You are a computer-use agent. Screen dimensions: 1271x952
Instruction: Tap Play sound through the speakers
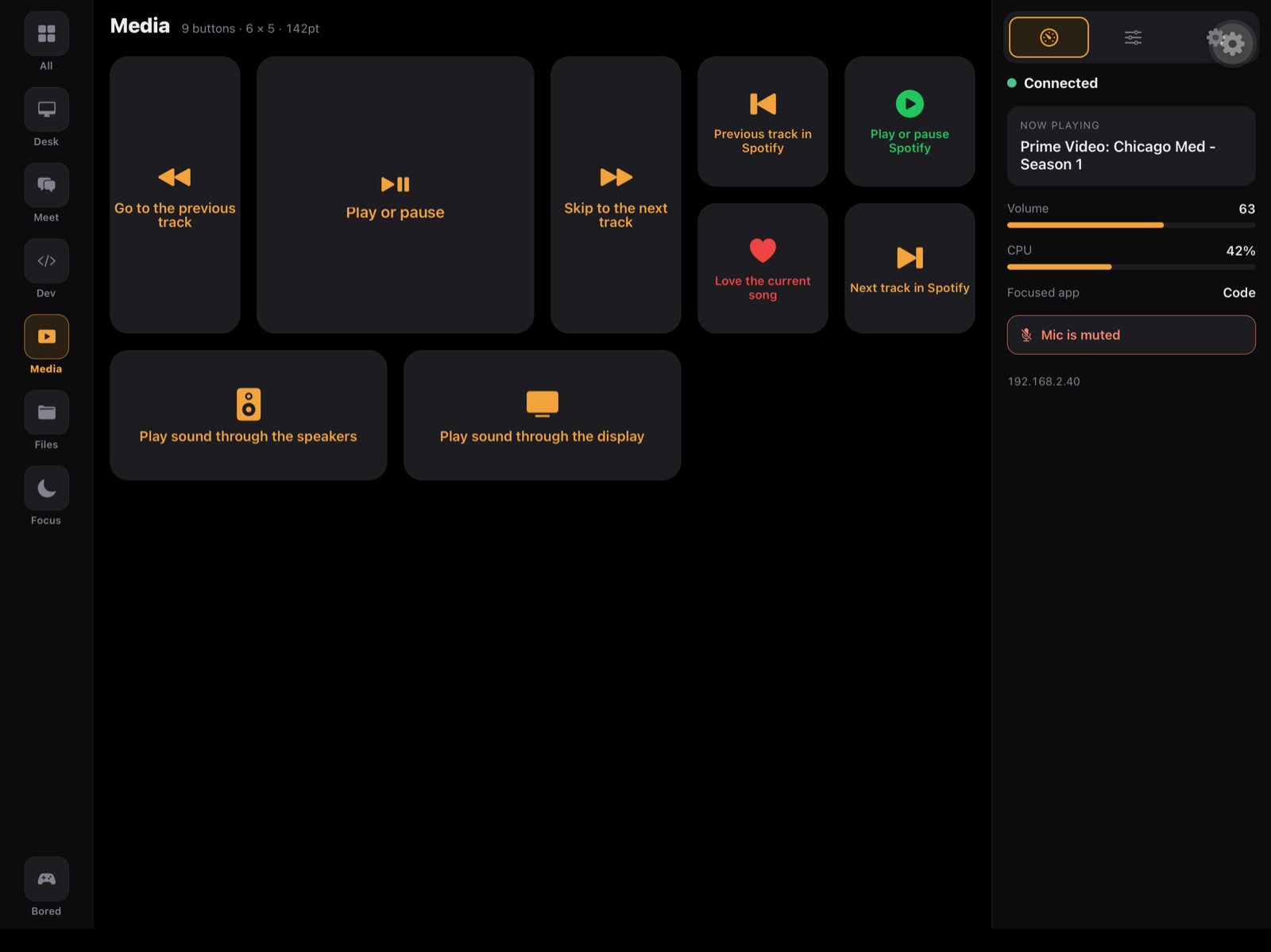point(249,415)
